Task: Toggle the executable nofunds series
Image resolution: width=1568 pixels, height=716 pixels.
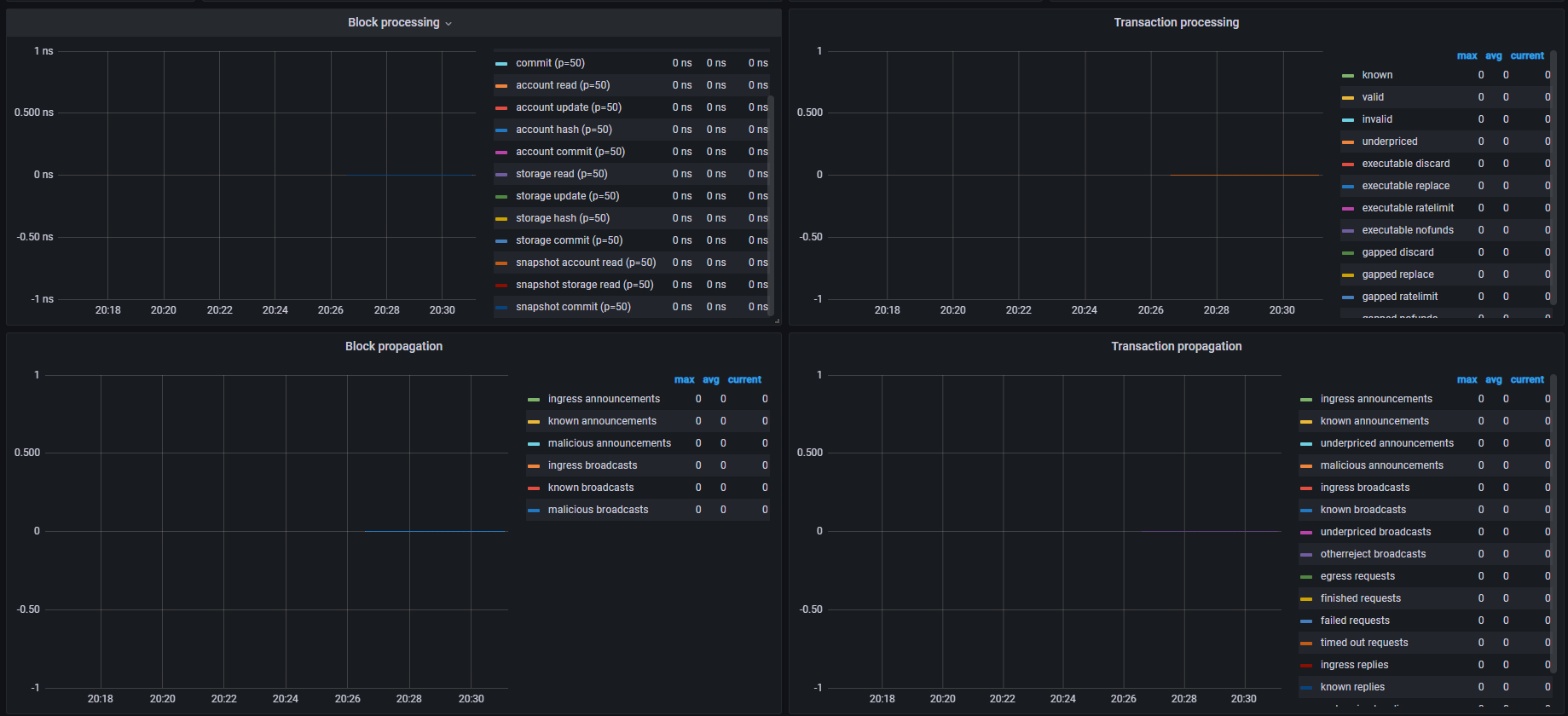Action: (x=1408, y=230)
